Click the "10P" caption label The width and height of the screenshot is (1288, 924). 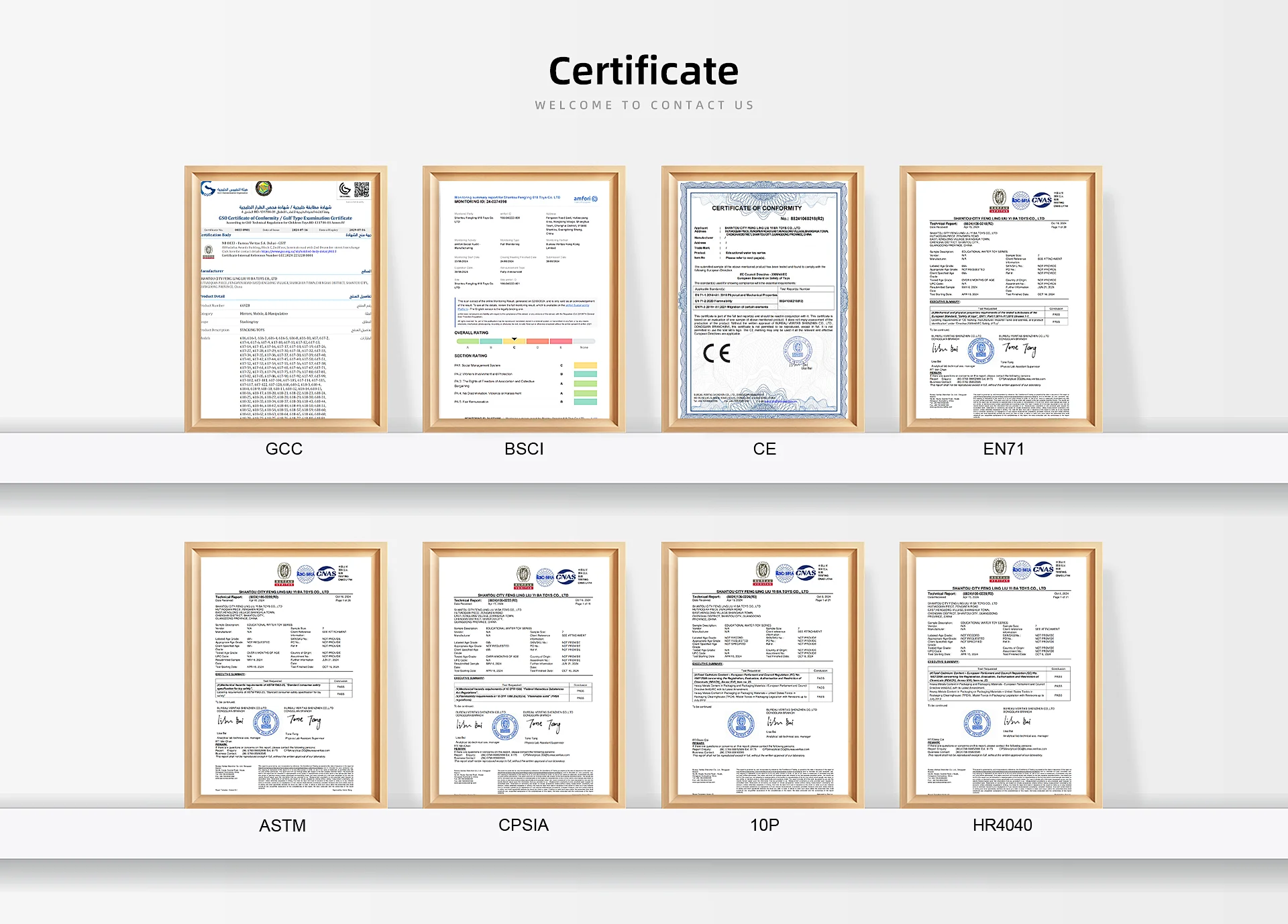[x=764, y=825]
